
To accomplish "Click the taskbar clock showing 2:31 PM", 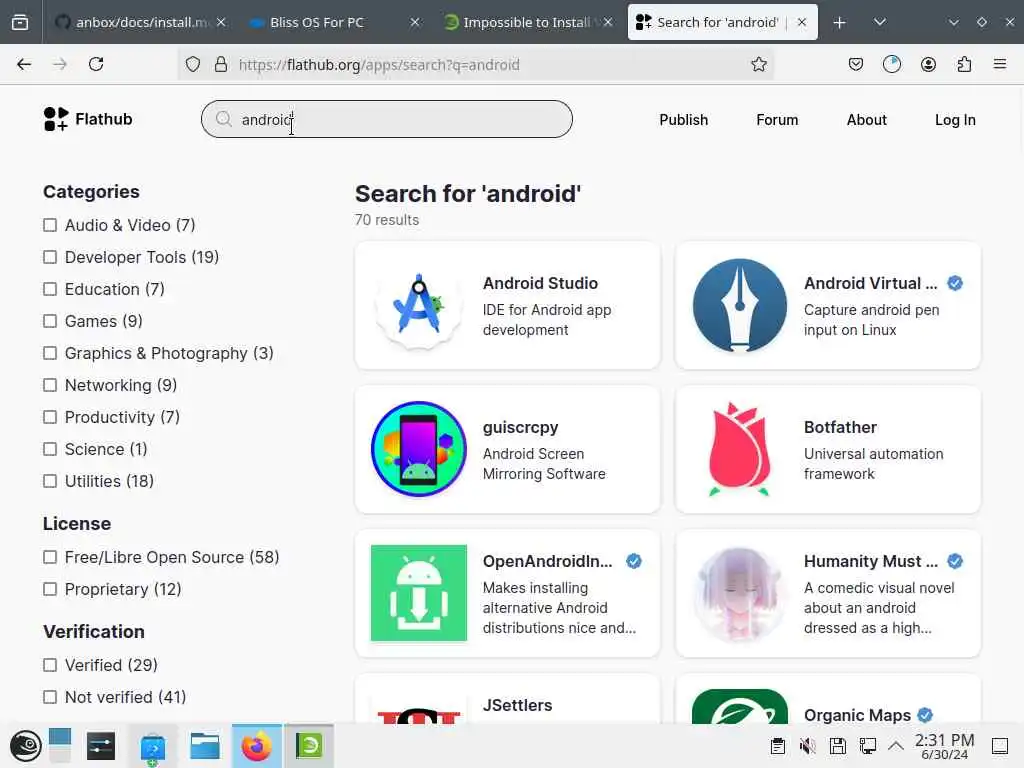I will pos(944,746).
